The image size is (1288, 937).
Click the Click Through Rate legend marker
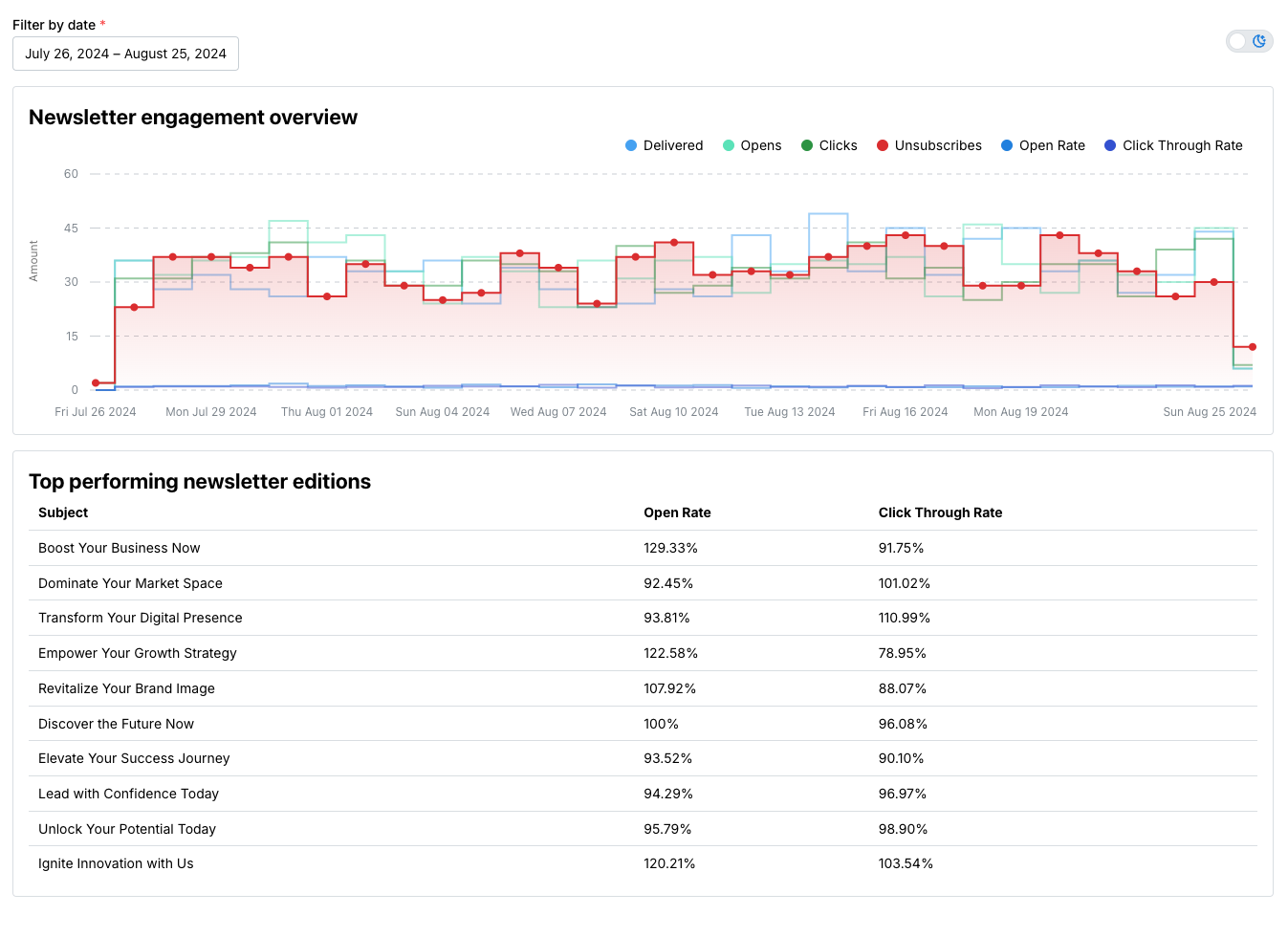point(1112,145)
